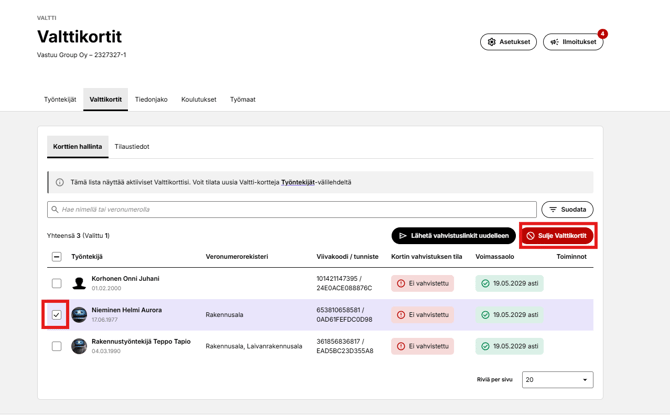The height and width of the screenshot is (417, 670).
Task: Click the VALTTI breadcrumb label
Action: 47,18
